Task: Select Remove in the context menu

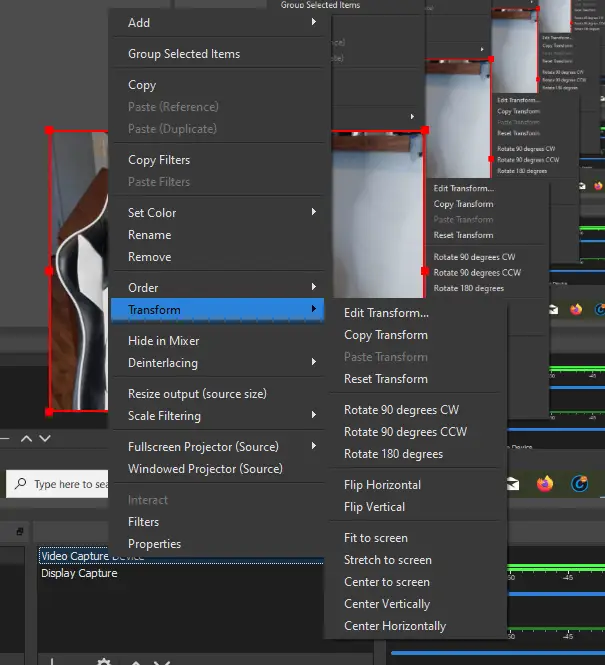Action: coord(217,257)
